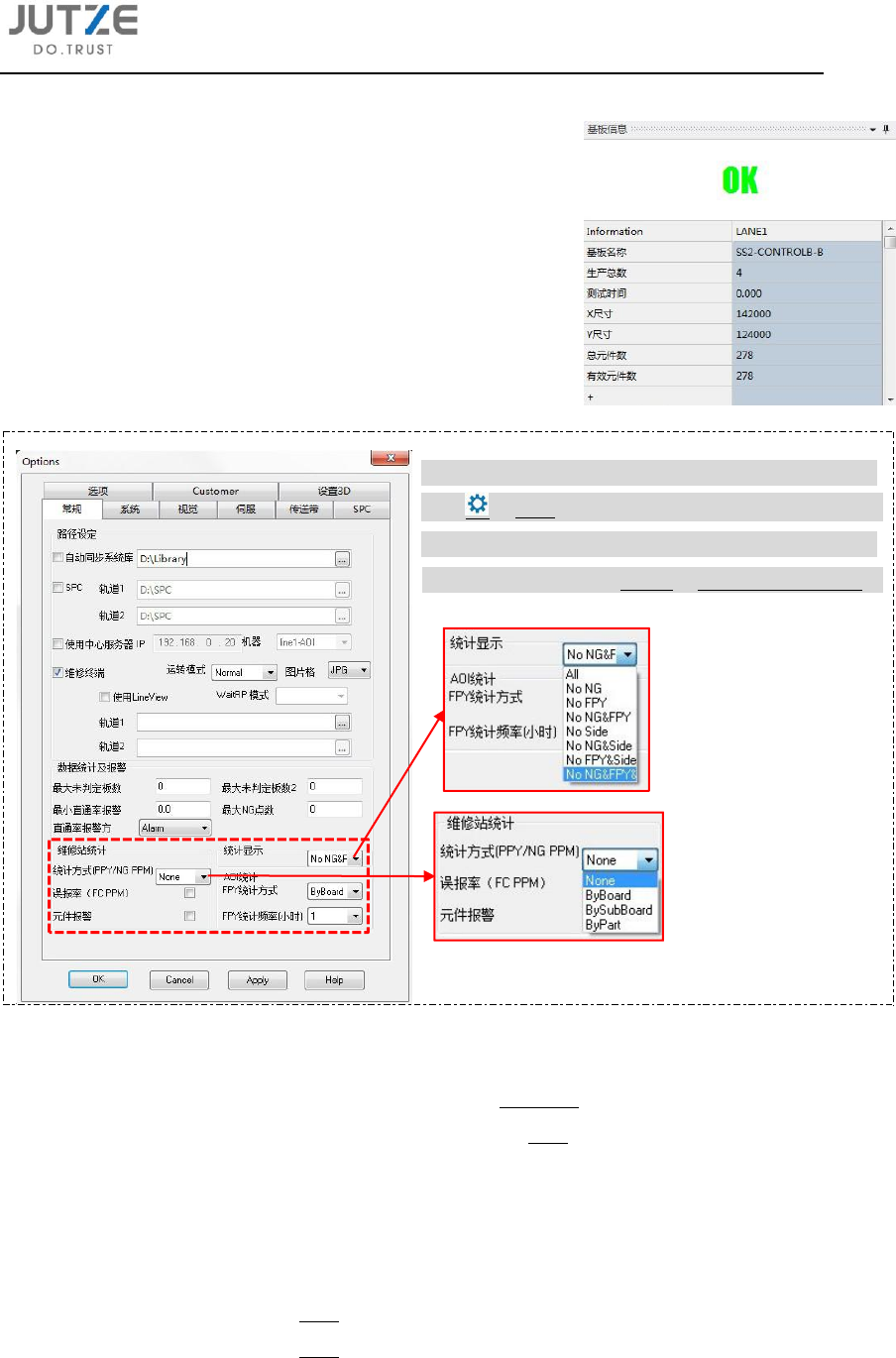Click the 最小直通率报警 field showing 0.0
Viewport: 896px width, 1358px height.
(183, 809)
